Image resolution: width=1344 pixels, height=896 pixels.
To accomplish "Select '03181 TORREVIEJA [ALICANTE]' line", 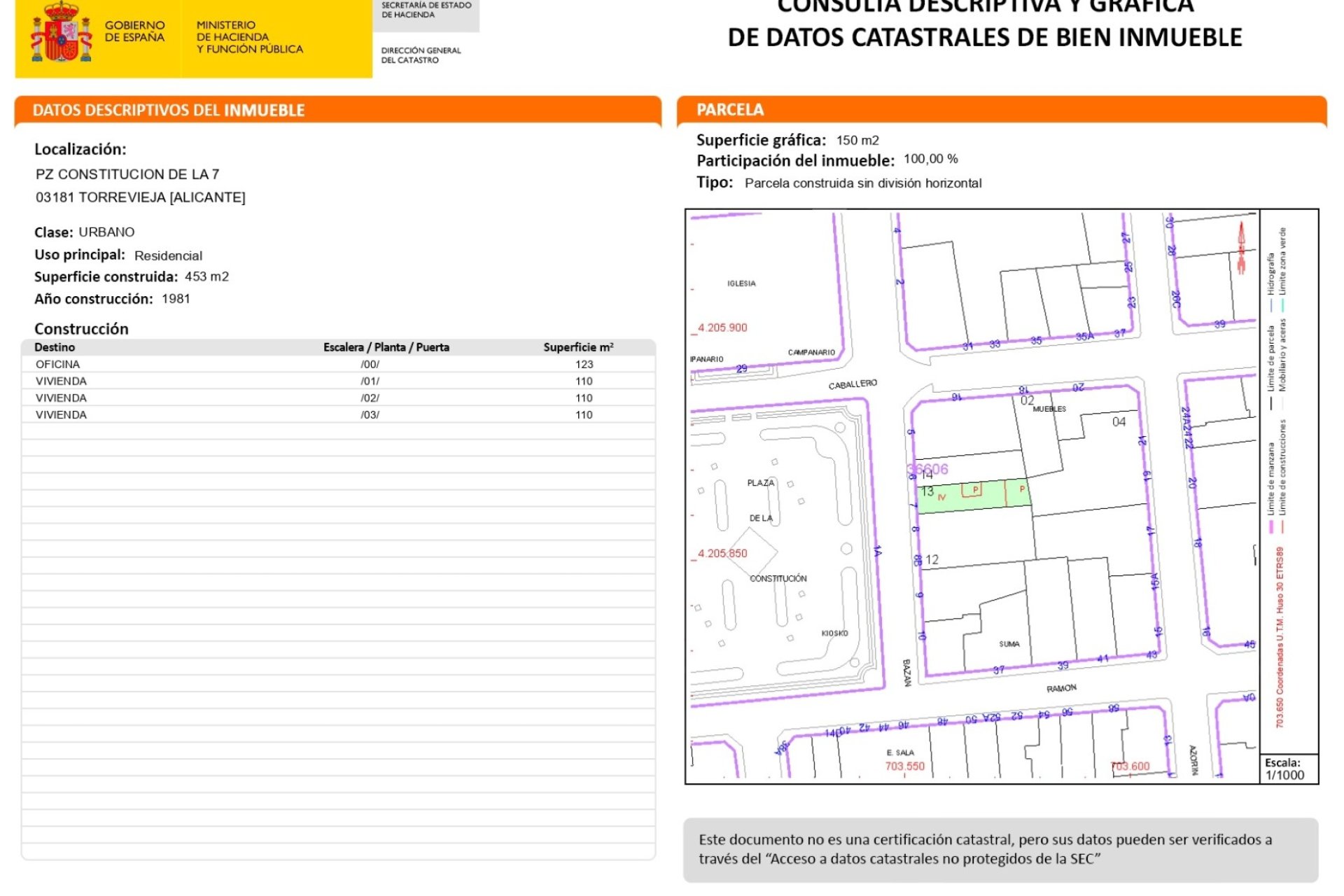I will 141,197.
